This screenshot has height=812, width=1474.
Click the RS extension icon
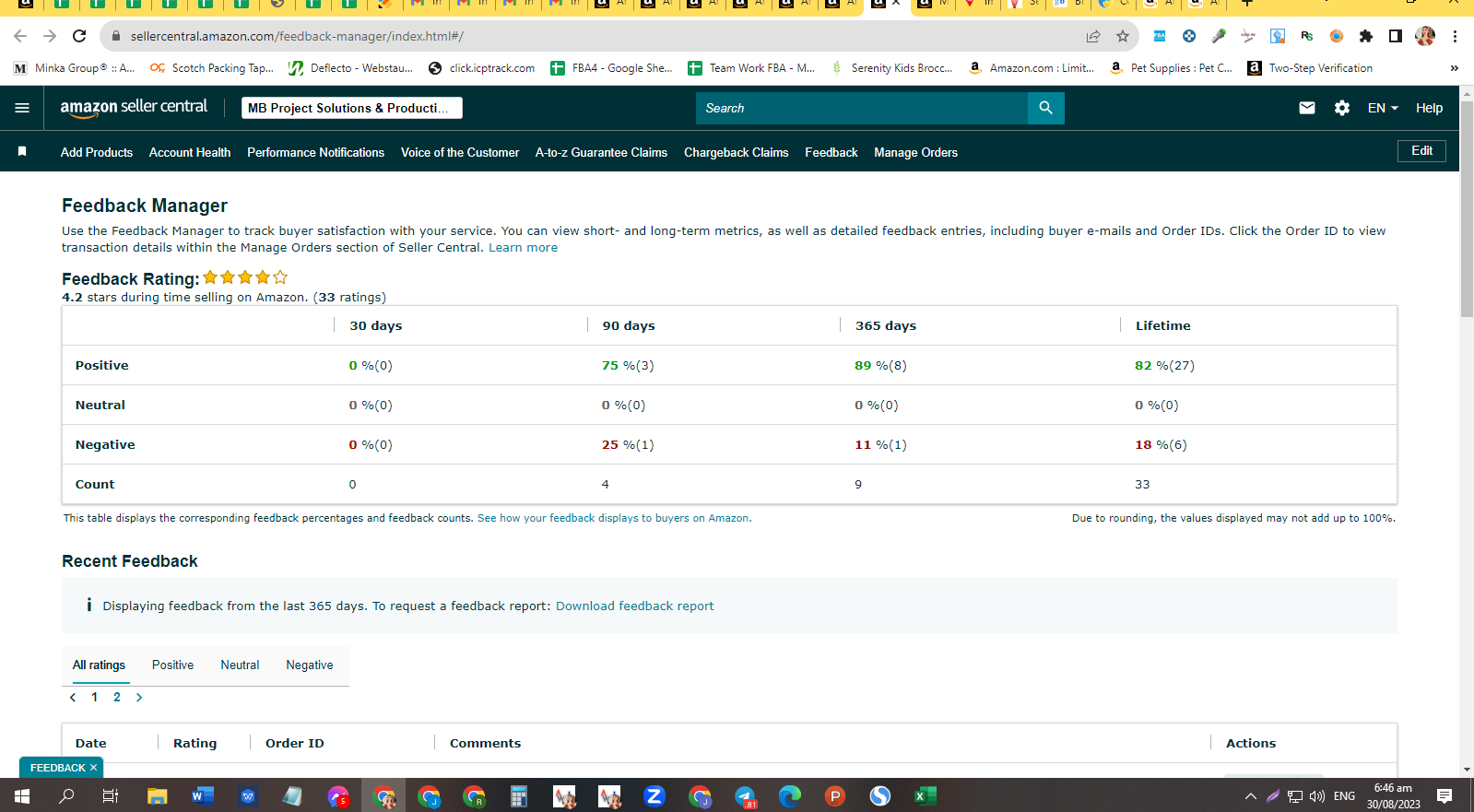click(x=1307, y=36)
